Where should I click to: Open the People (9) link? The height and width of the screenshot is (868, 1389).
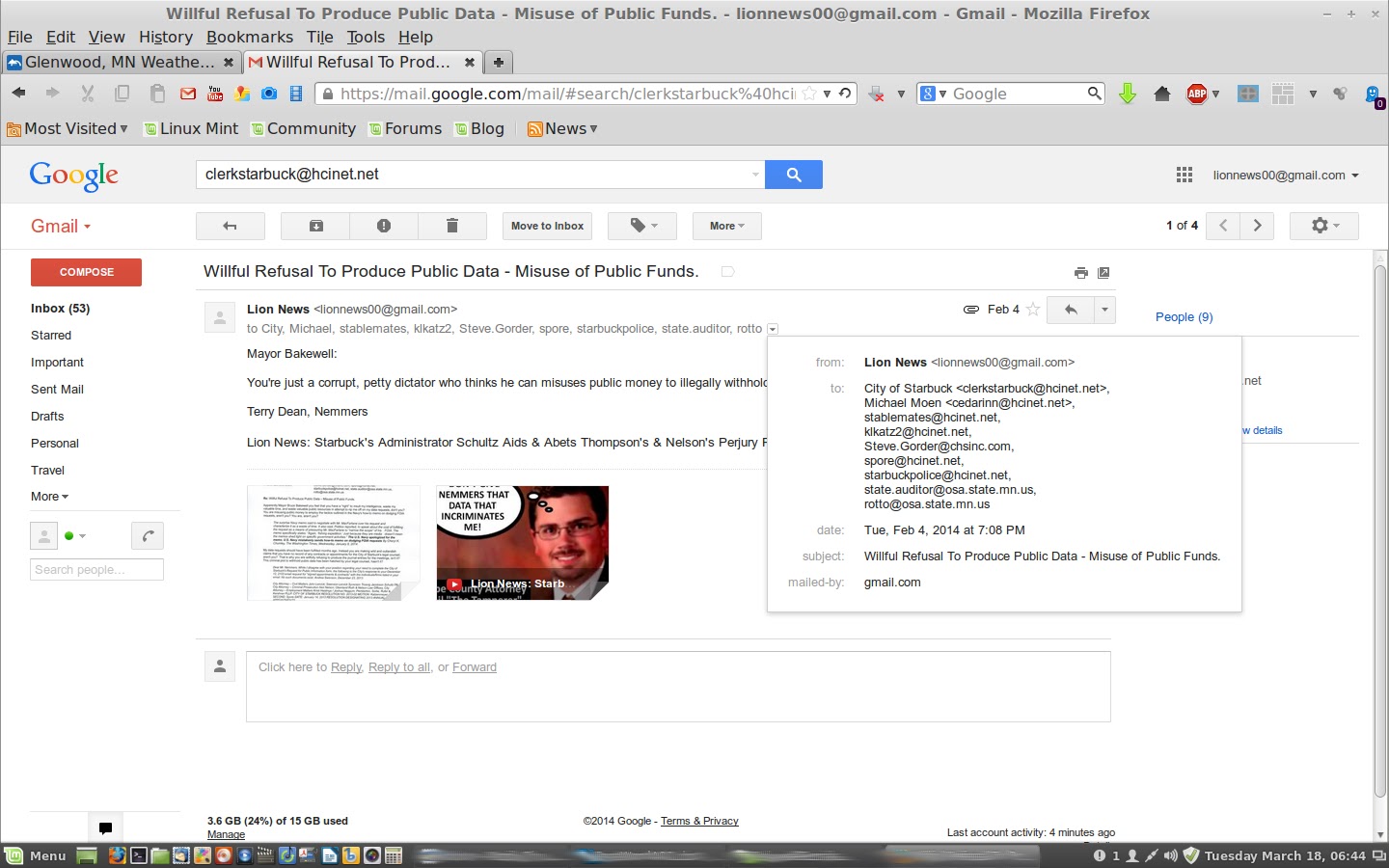pos(1184,317)
